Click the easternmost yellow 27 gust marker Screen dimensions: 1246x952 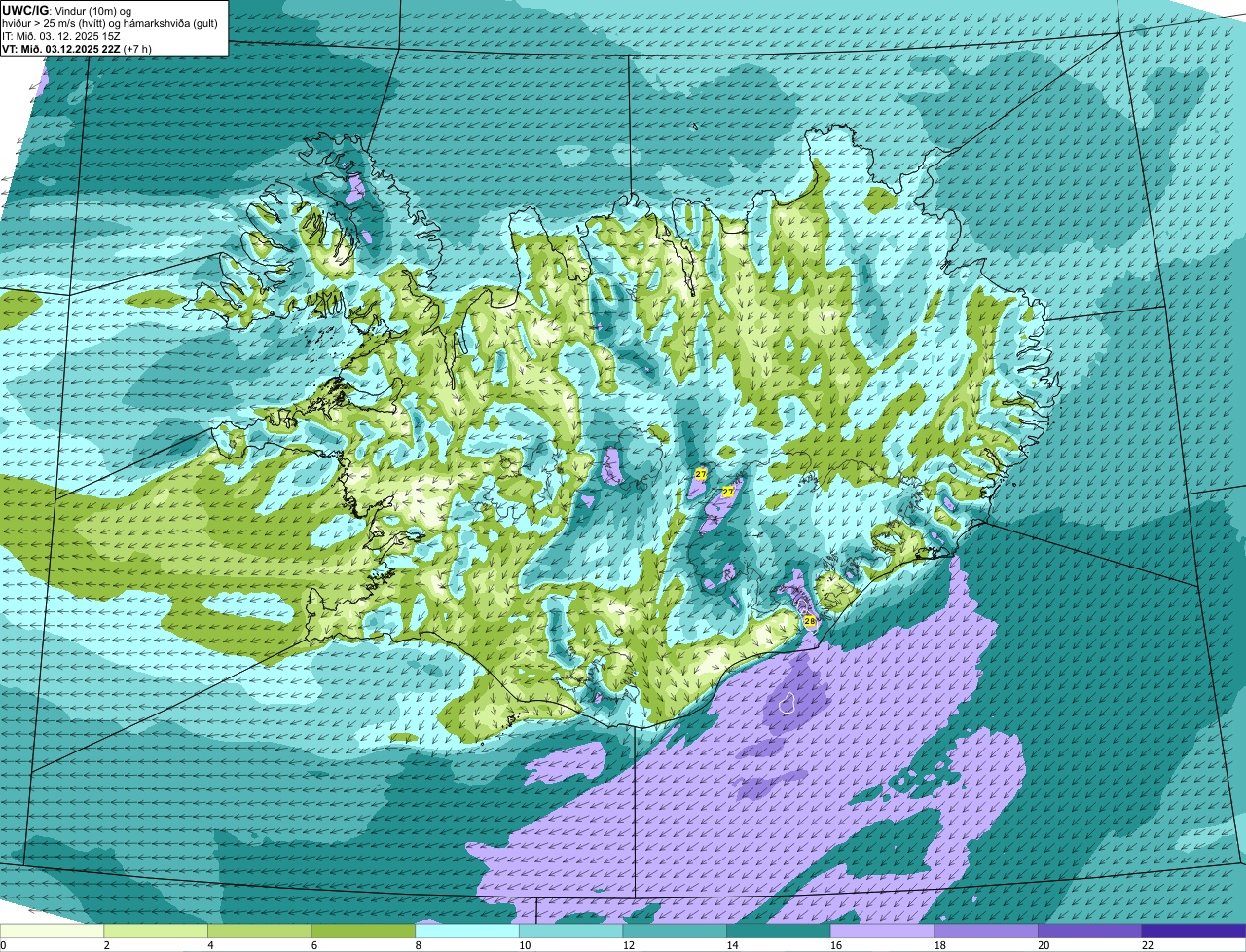click(x=727, y=493)
